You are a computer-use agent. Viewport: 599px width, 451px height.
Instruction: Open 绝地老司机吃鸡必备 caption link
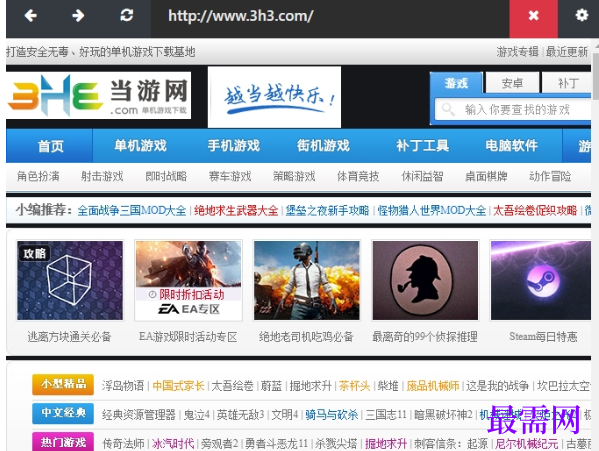pyautogui.click(x=306, y=337)
